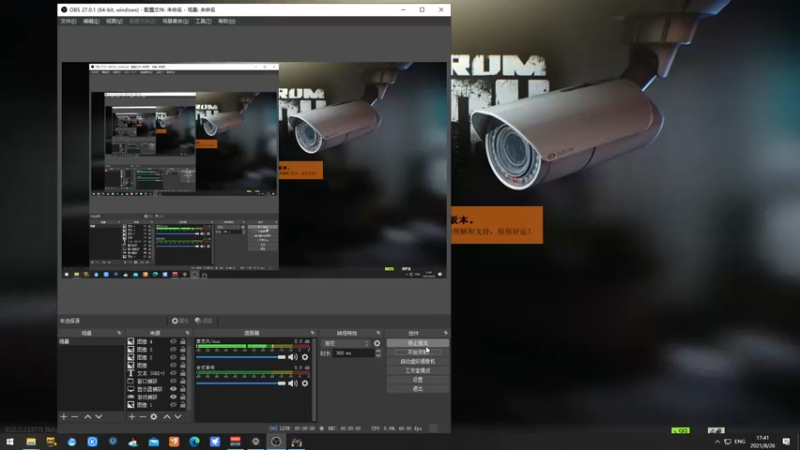Viewport: 800px width, 450px height.
Task: Open the 场景集合(S) Scene Collection menu
Action: (176, 21)
